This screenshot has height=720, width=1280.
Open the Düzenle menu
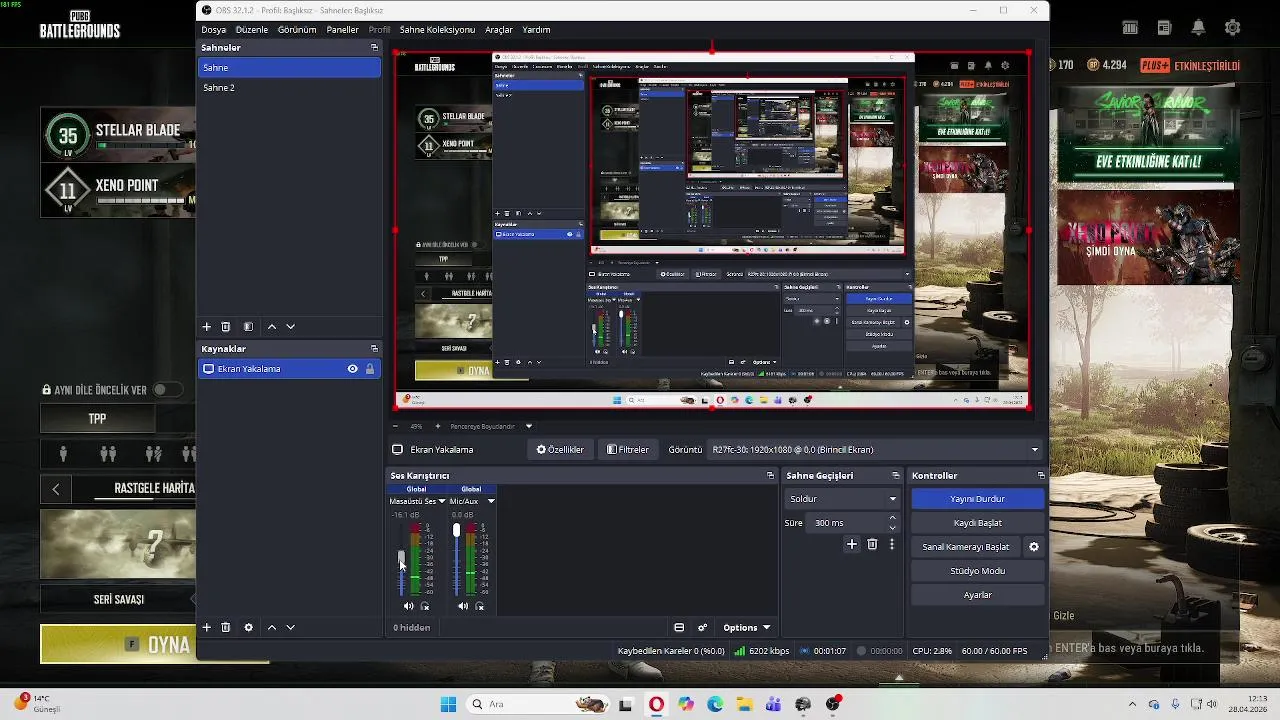[252, 30]
